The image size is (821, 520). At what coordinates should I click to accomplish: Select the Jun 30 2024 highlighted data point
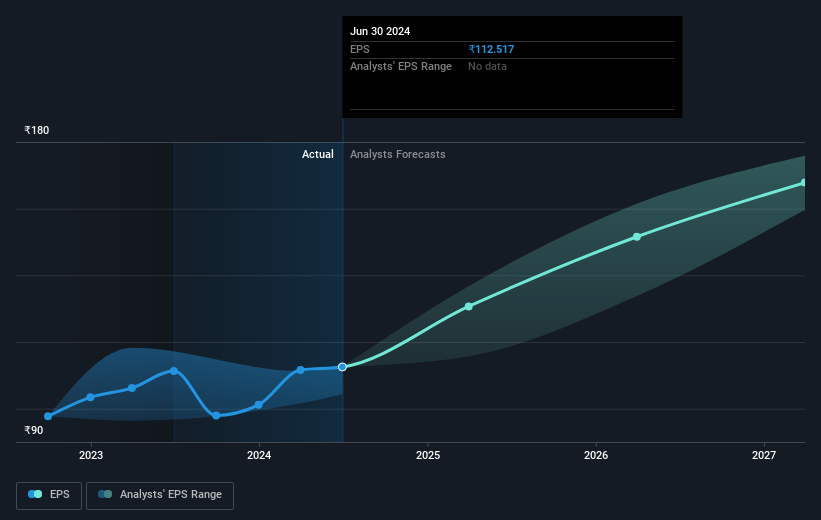(x=342, y=367)
